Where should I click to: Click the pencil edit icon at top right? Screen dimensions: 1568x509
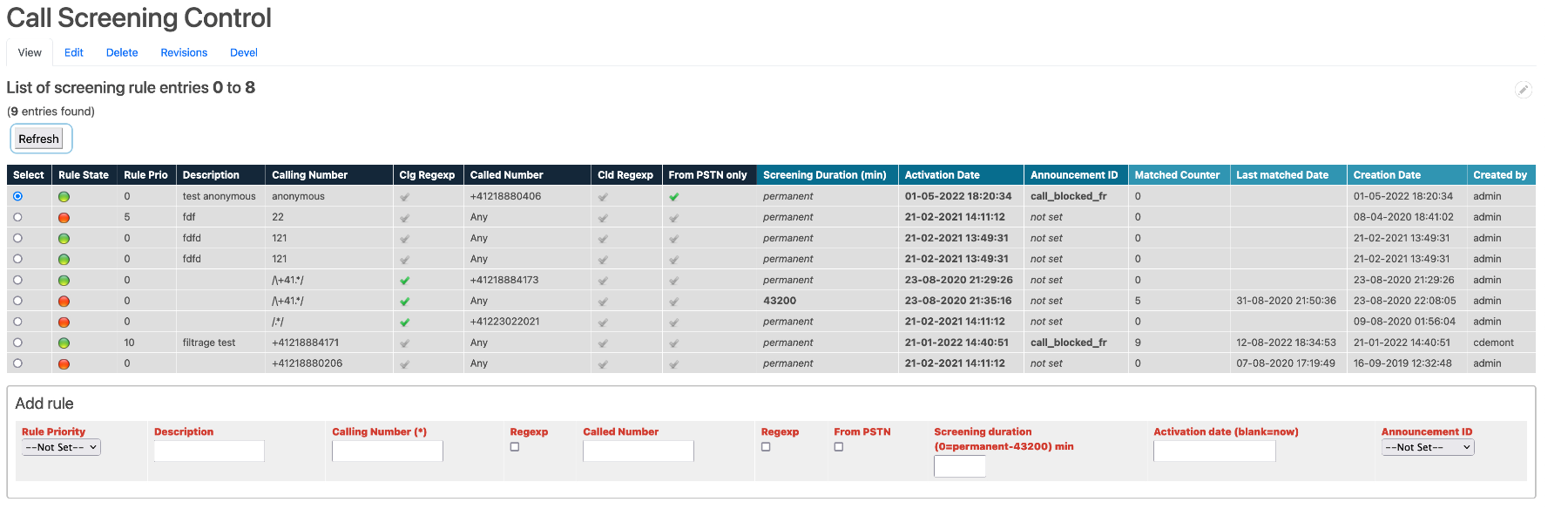tap(1523, 90)
